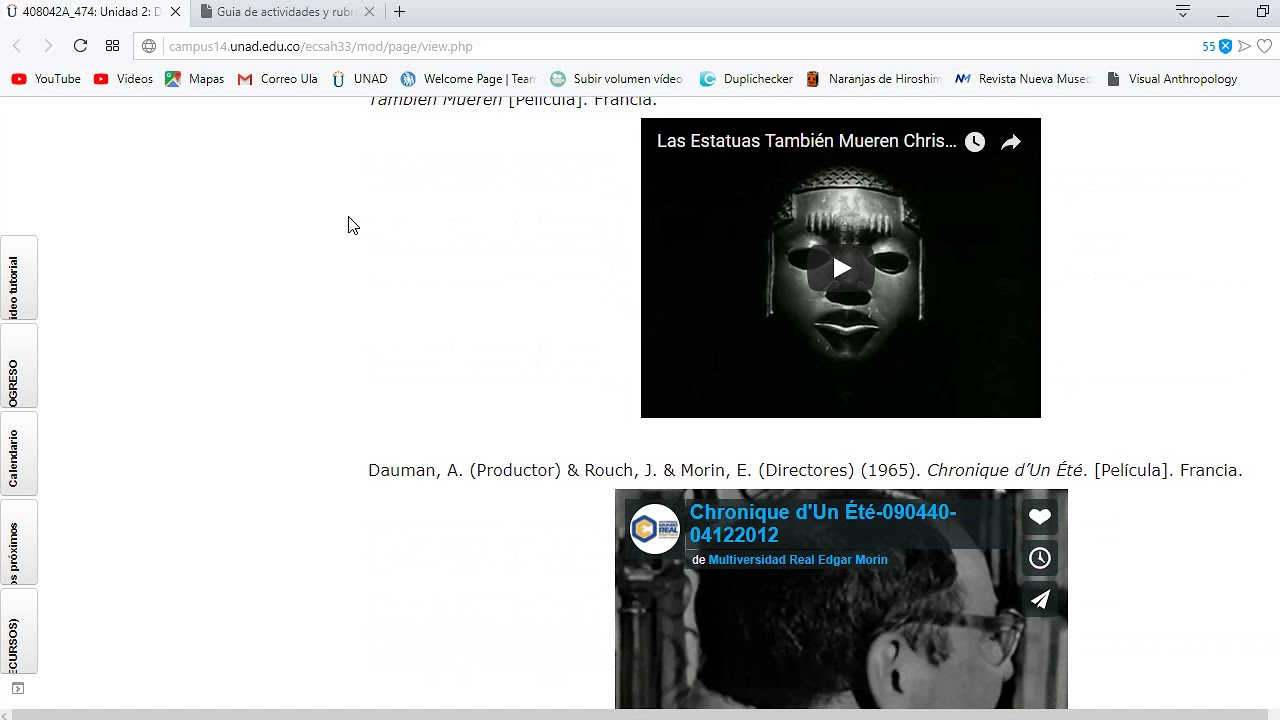Open the Chronique d'Un Été-090440-04122012 title link

pyautogui.click(x=823, y=523)
